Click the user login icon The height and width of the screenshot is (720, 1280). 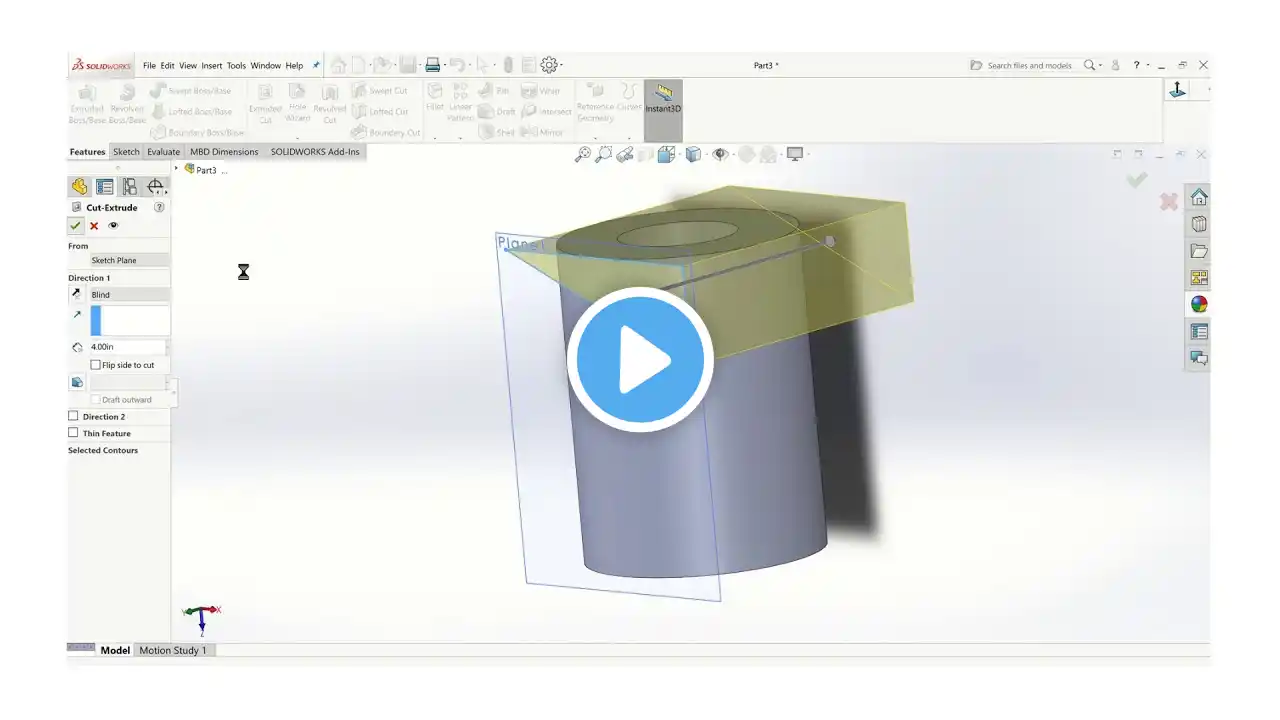coord(1115,65)
